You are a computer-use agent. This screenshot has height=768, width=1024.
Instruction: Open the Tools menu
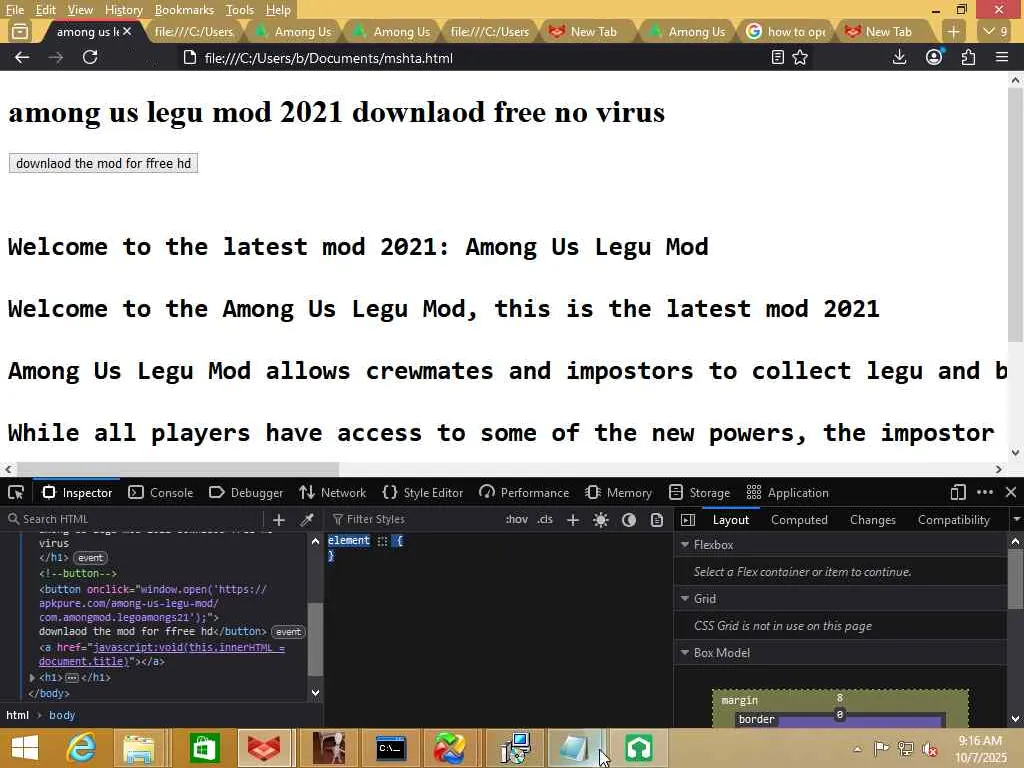point(240,10)
